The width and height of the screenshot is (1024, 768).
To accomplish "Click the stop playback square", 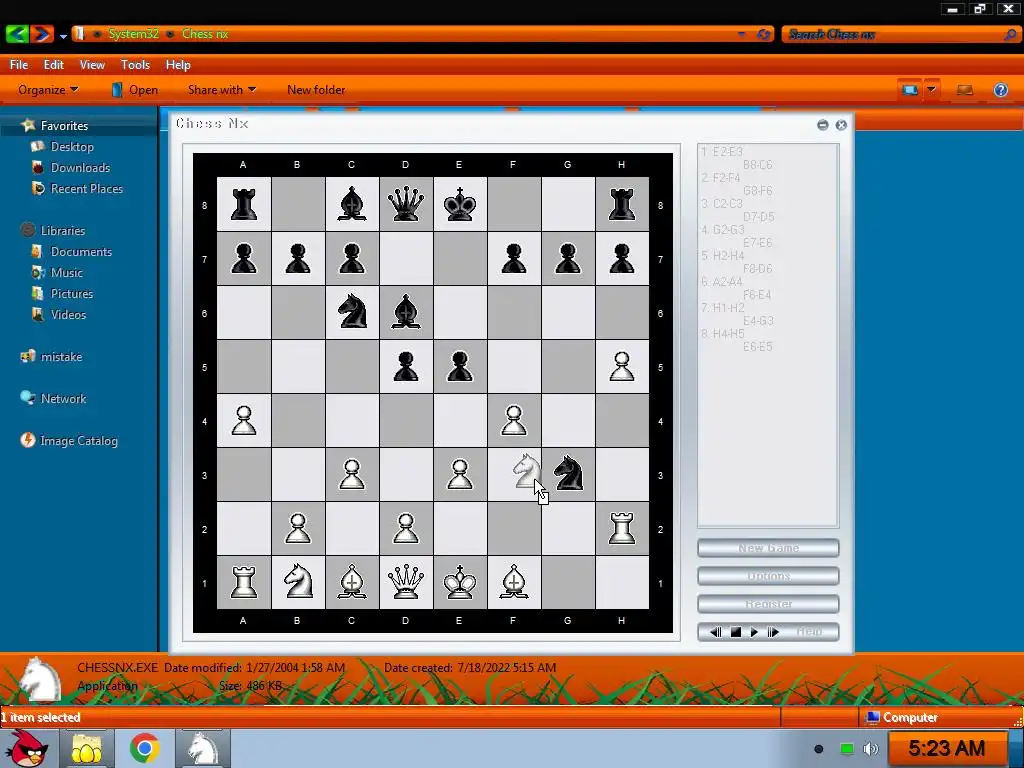I will point(735,632).
